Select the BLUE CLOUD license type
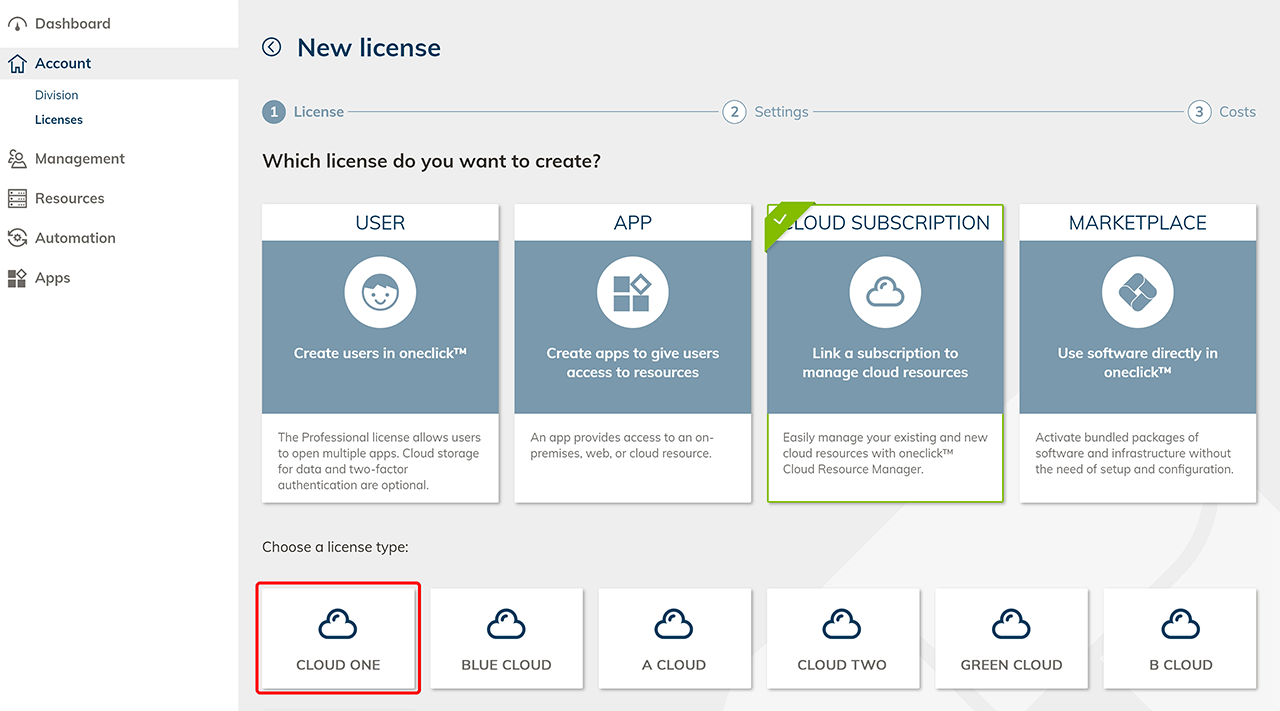Screen dimensions: 1280x711 click(x=506, y=638)
